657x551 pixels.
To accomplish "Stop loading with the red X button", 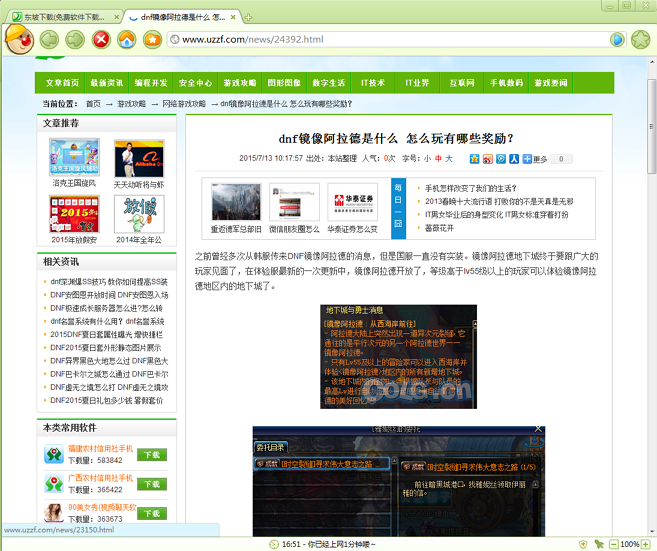I will [101, 40].
